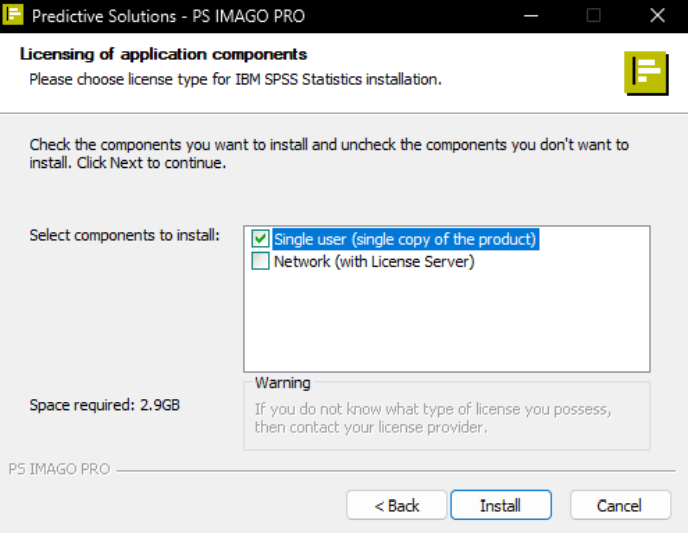Click the greyed-out maximize window button
The height and width of the screenshot is (533, 688).
[593, 16]
